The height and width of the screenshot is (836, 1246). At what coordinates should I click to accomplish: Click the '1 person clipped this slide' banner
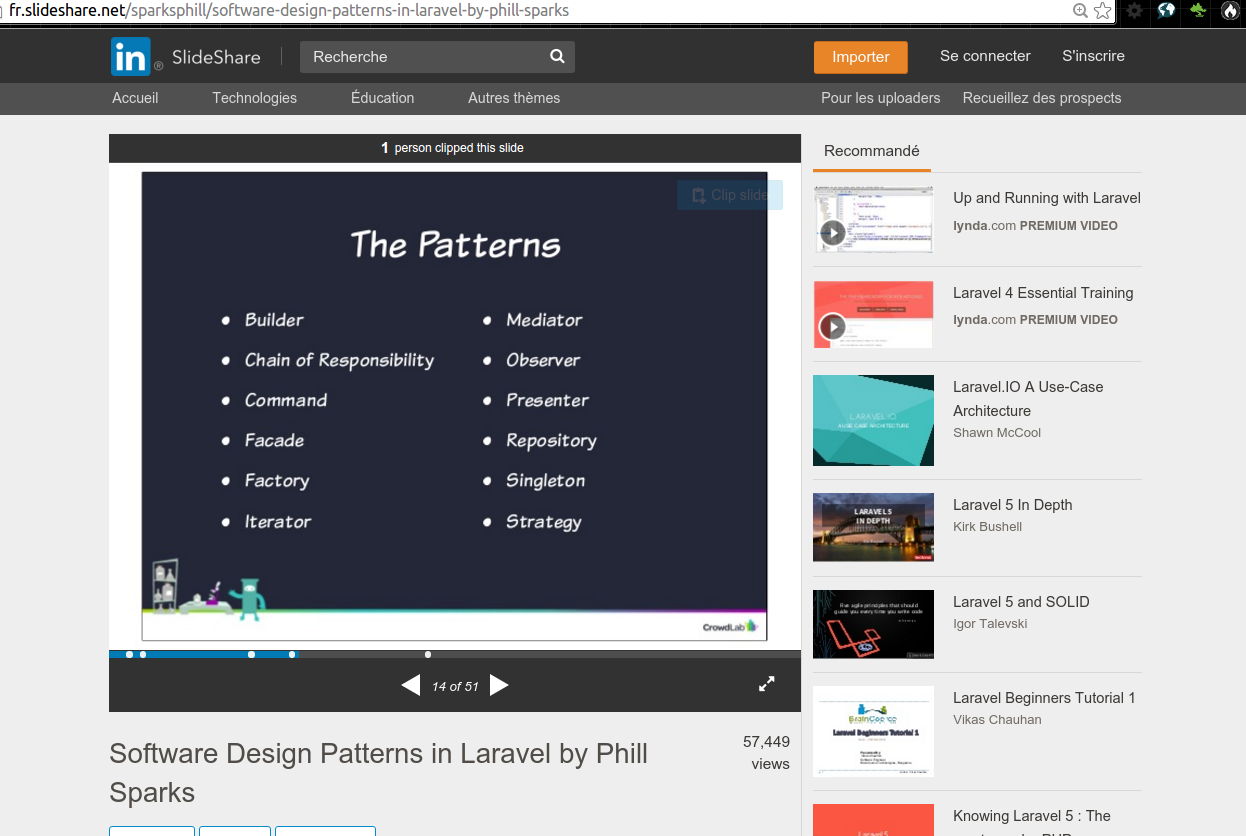455,148
